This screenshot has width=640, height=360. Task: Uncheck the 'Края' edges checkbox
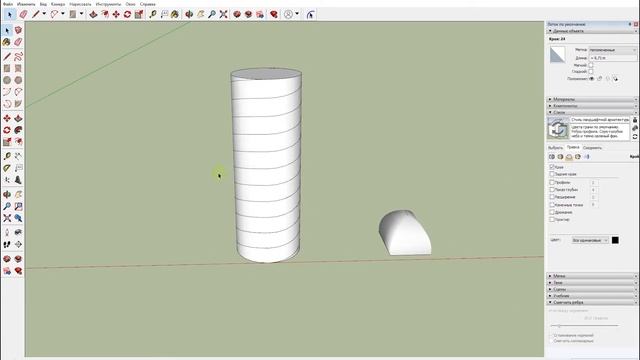(552, 167)
